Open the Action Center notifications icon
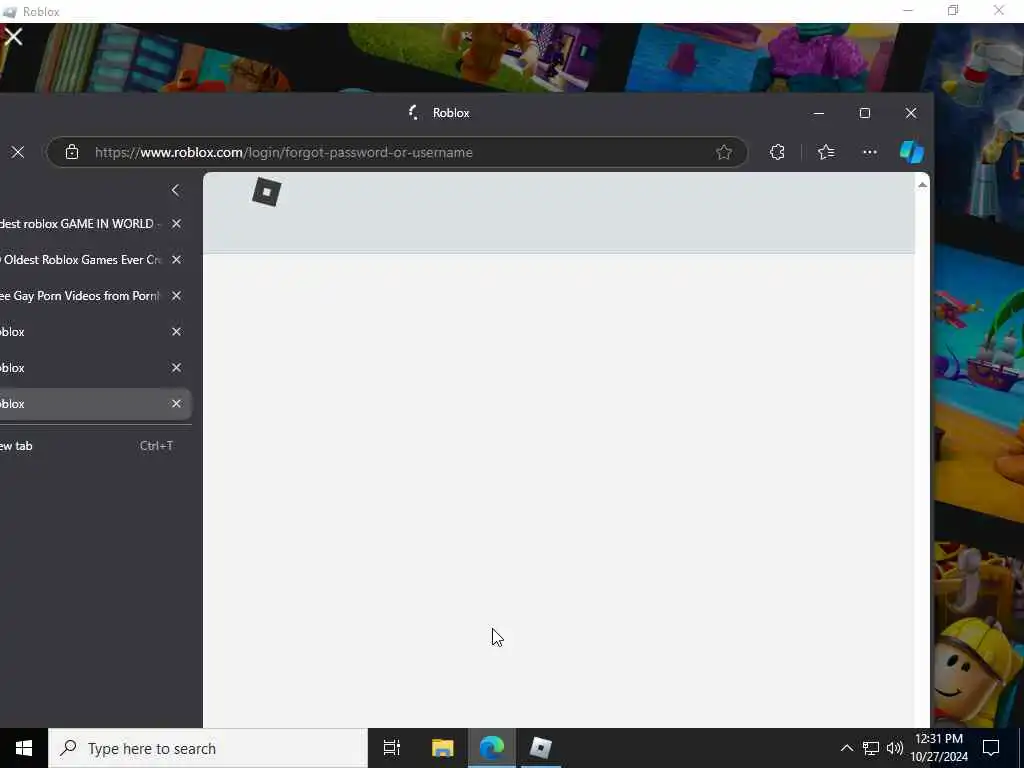This screenshot has height=768, width=1024. tap(991, 748)
